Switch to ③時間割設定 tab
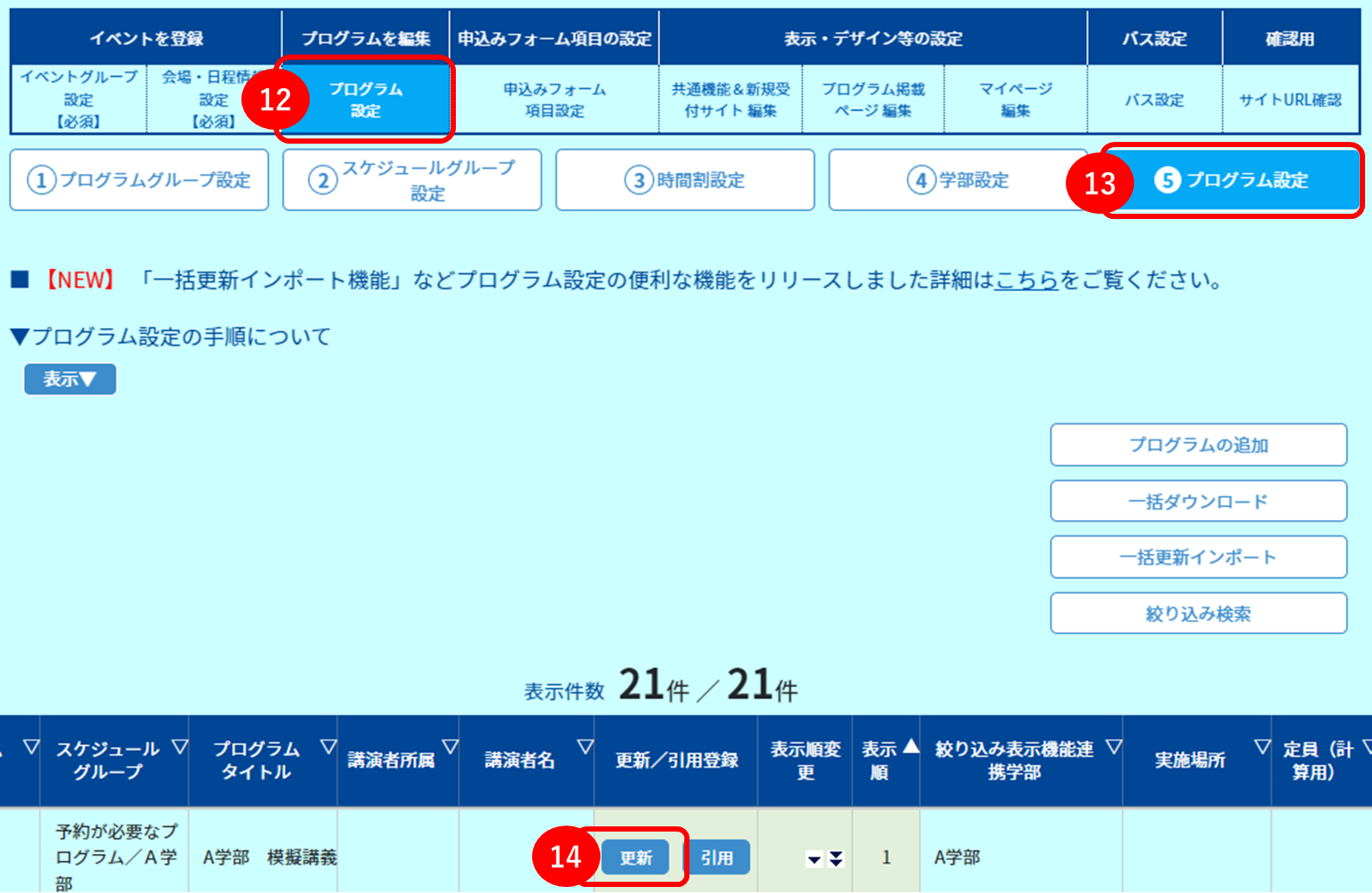Image resolution: width=1372 pixels, height=893 pixels. [685, 180]
